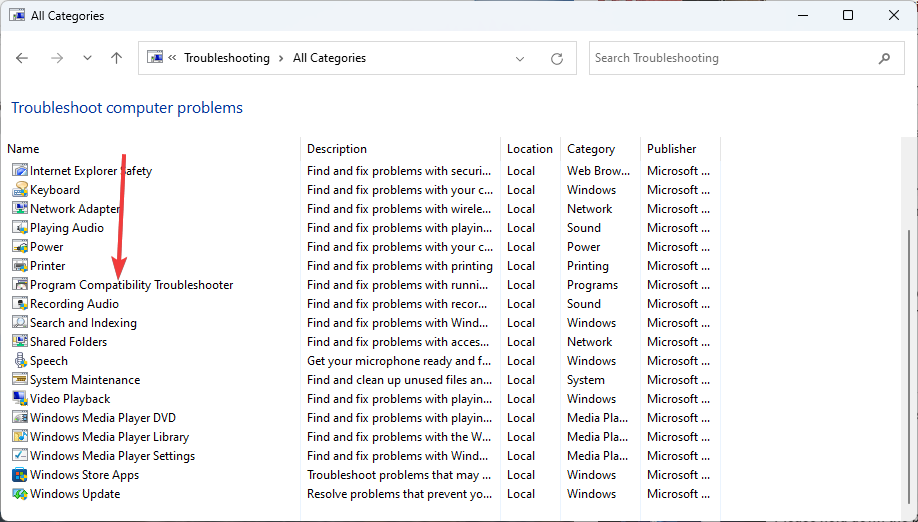Sort by the Location column header
918x522 pixels.
click(530, 149)
